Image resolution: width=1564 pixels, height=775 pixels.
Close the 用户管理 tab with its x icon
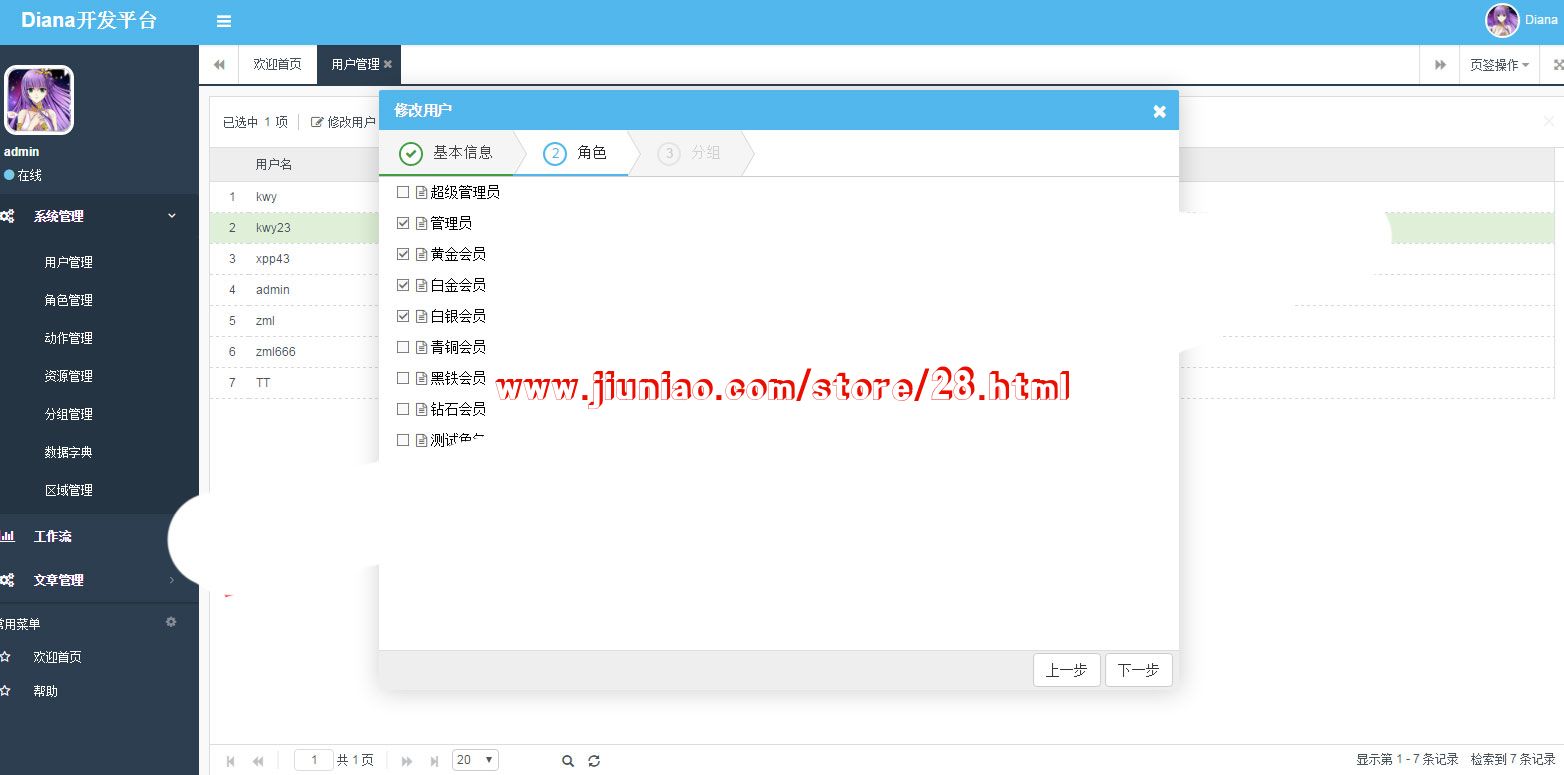388,64
